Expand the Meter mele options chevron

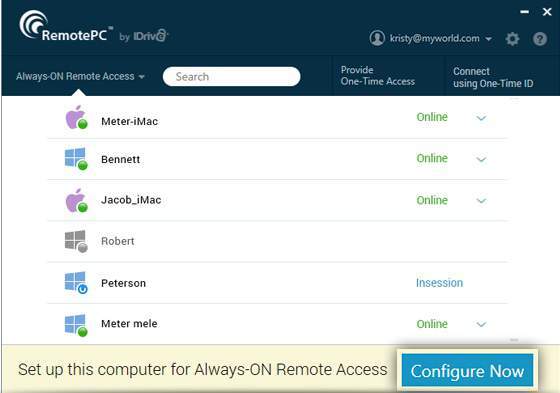[481, 324]
